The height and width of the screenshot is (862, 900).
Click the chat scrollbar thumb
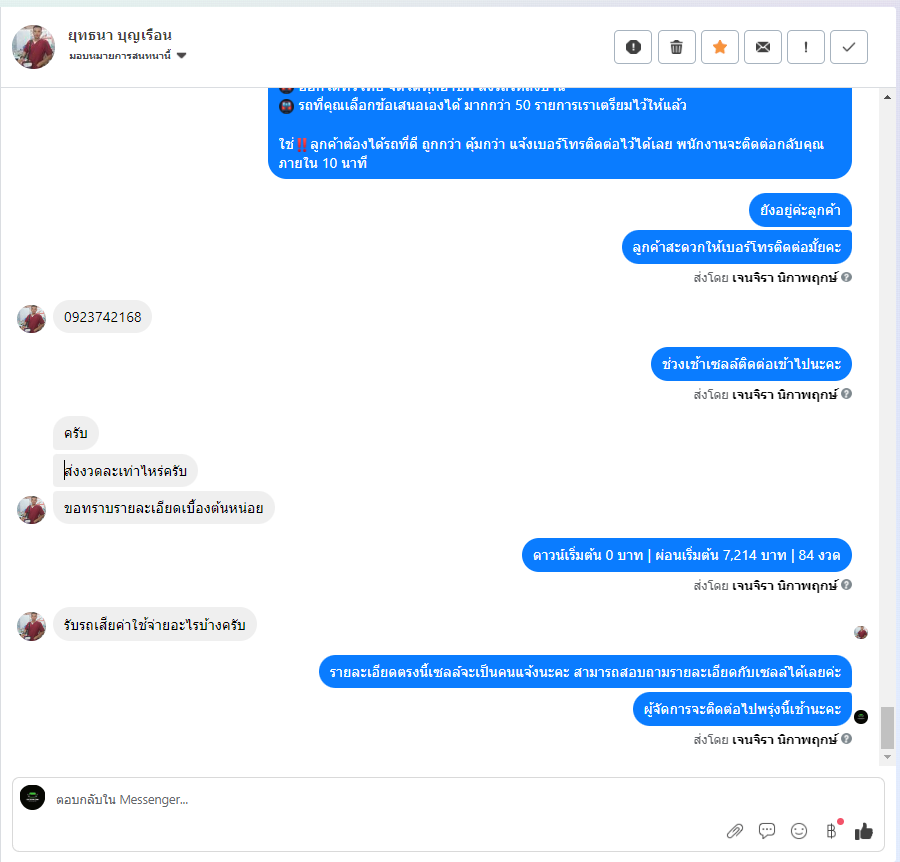887,728
